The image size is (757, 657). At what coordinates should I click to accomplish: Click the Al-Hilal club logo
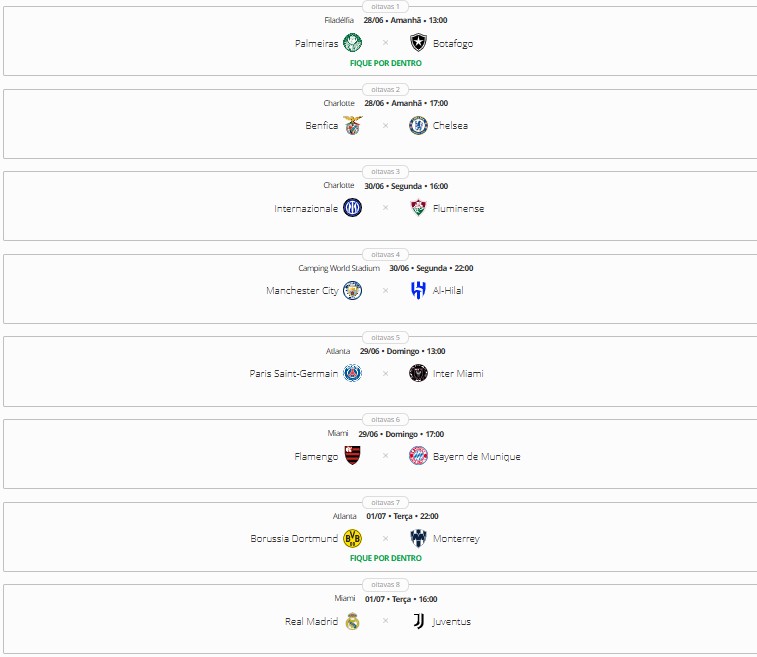click(x=418, y=291)
